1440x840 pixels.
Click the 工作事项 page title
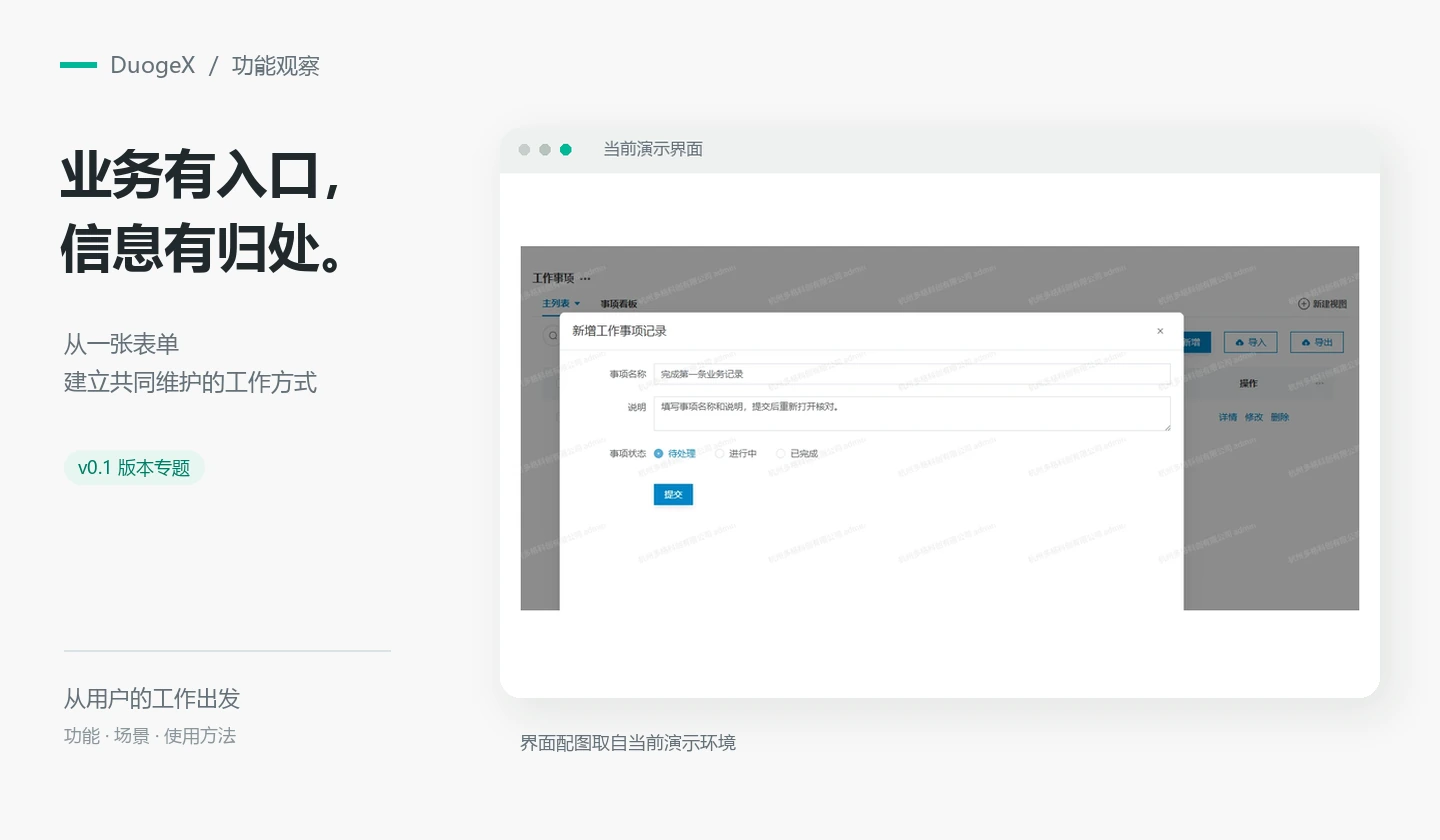[x=553, y=278]
